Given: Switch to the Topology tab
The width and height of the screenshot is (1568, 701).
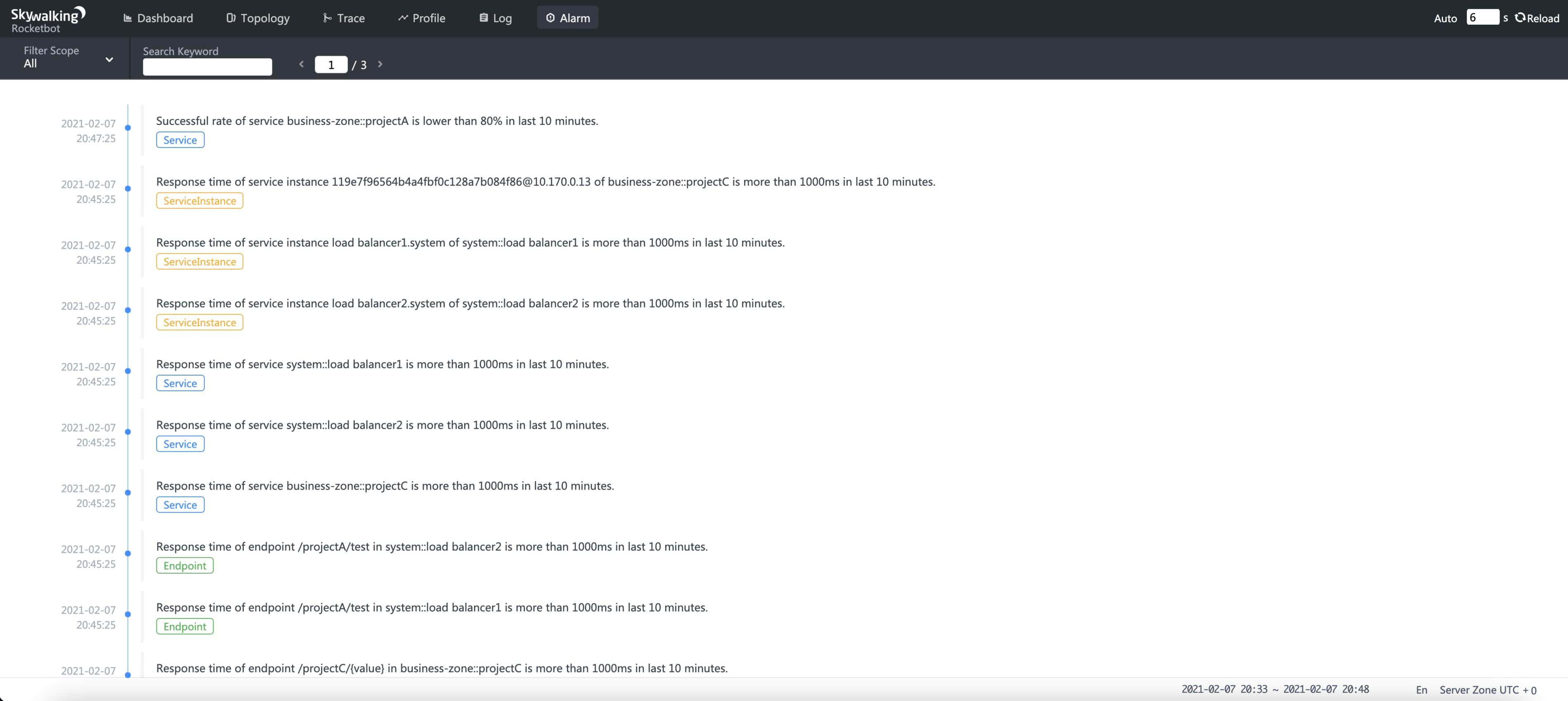Looking at the screenshot, I should pos(257,18).
